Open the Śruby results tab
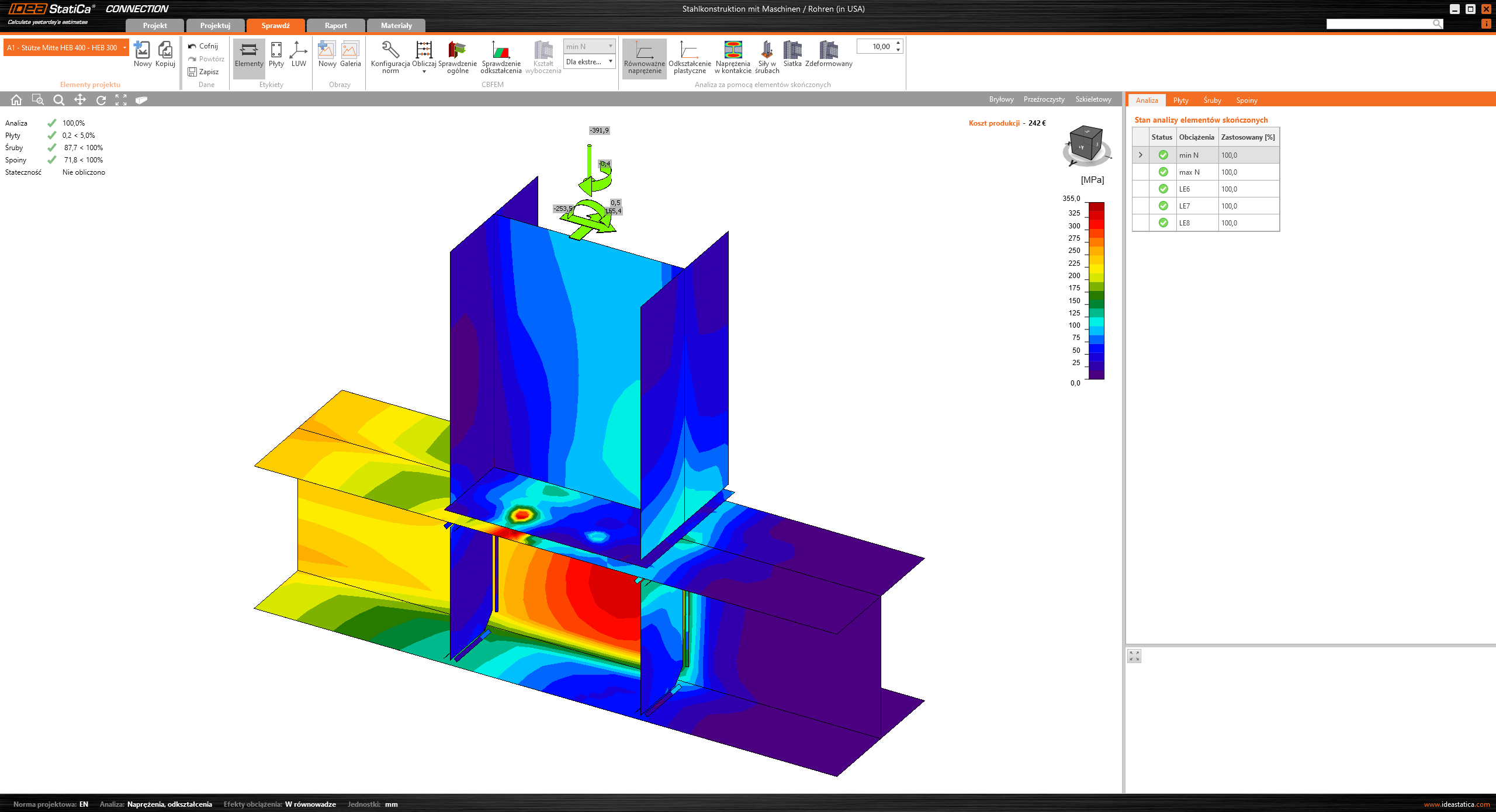Viewport: 1496px width, 812px height. click(1212, 100)
